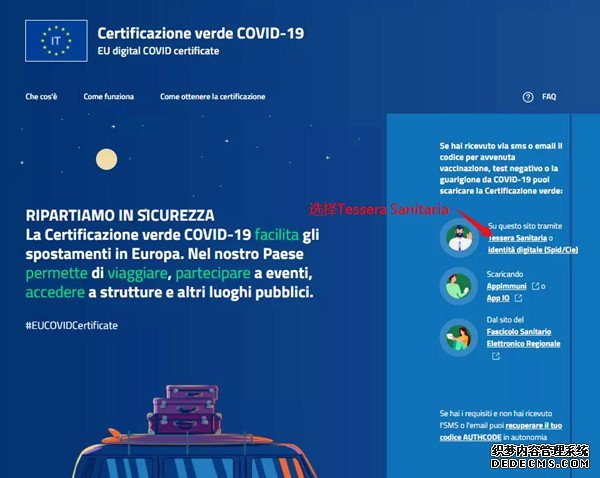Screen dimensions: 600x478
Task: Select the Tessera Sanitaria link
Action: pos(517,239)
